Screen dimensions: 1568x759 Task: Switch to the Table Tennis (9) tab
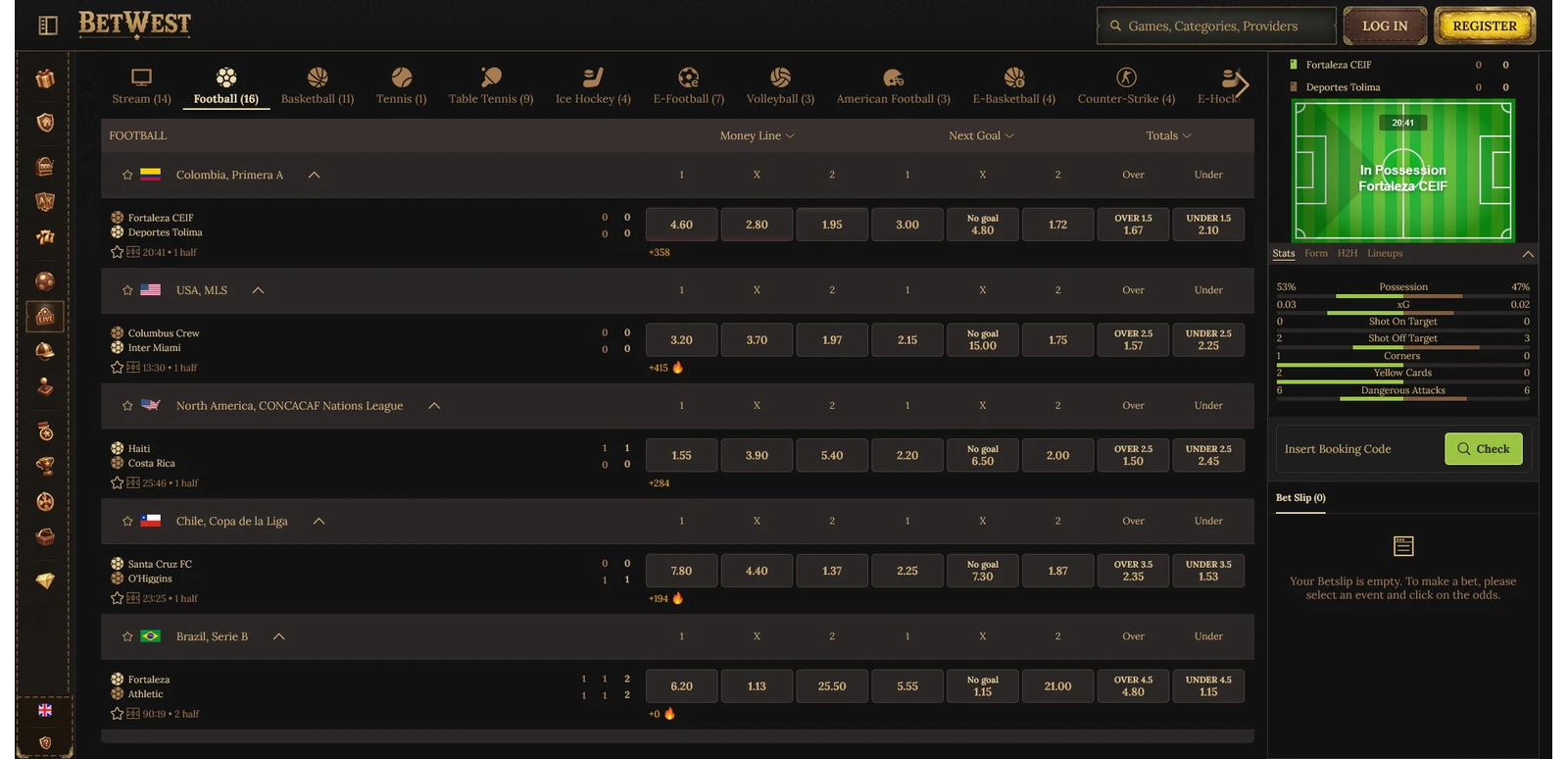tap(491, 86)
